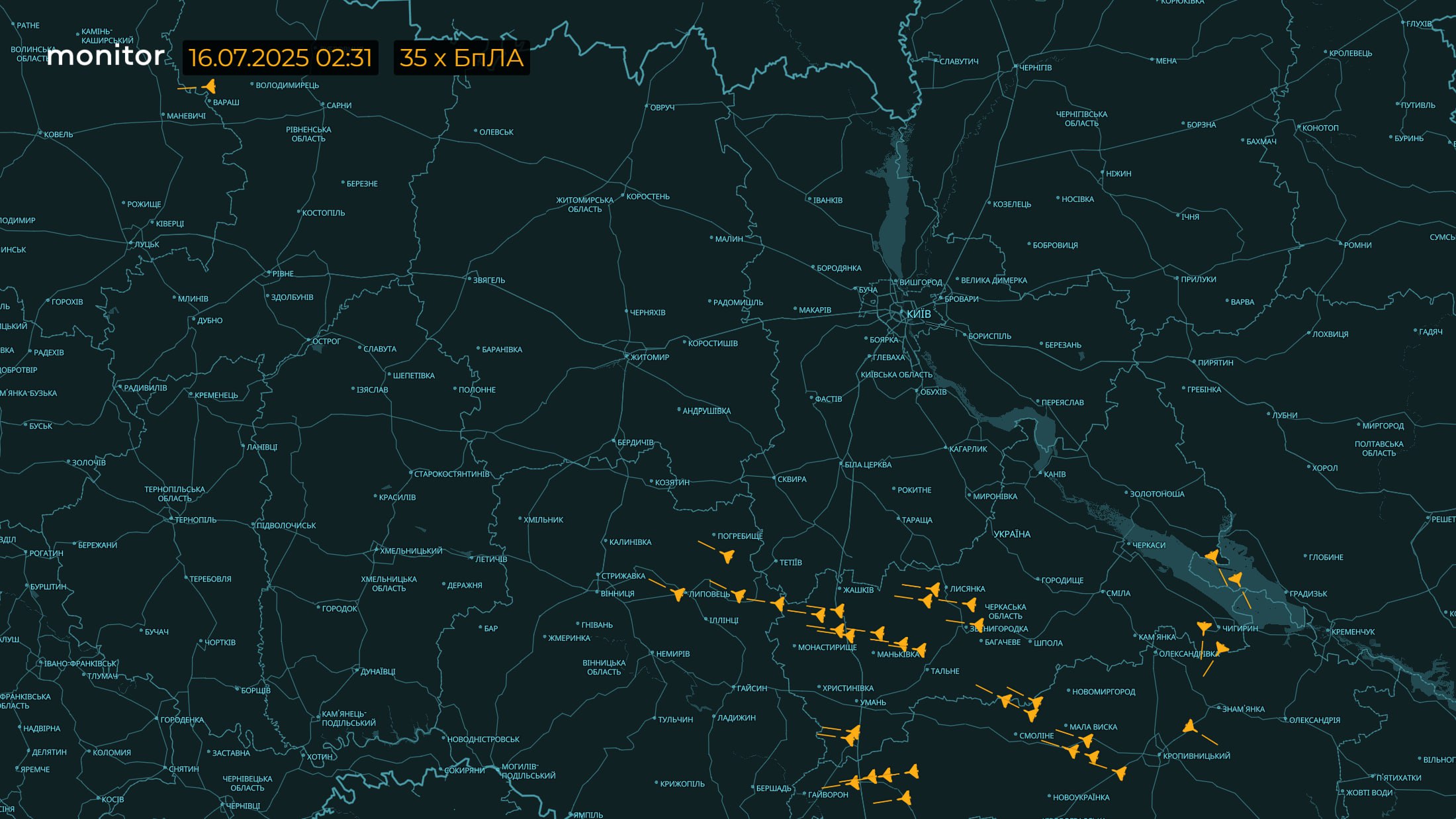Click the 35 x БпЛА counter badge

[461, 58]
